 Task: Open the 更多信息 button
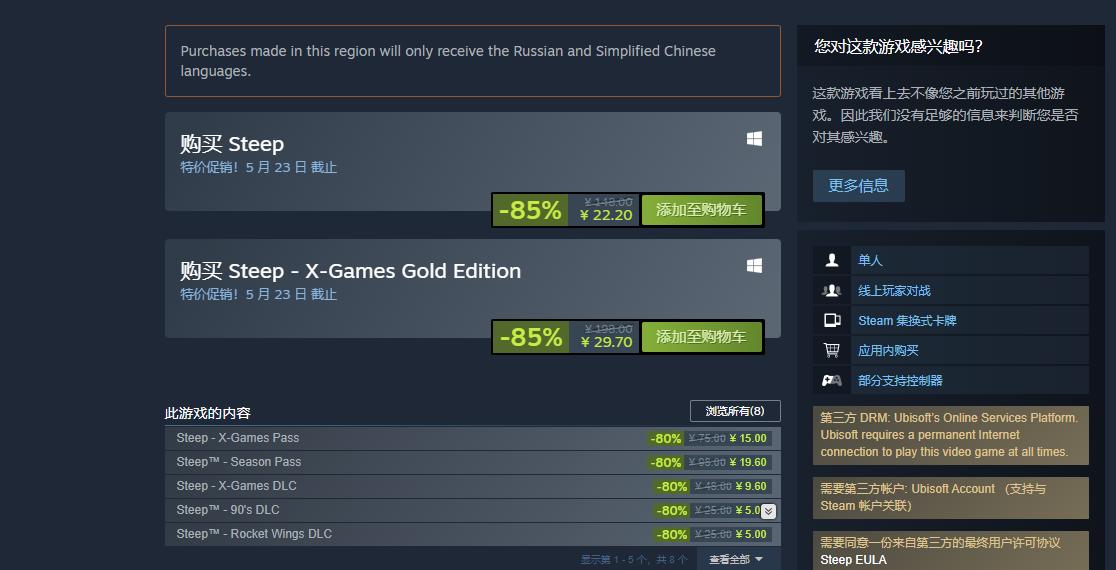point(858,186)
